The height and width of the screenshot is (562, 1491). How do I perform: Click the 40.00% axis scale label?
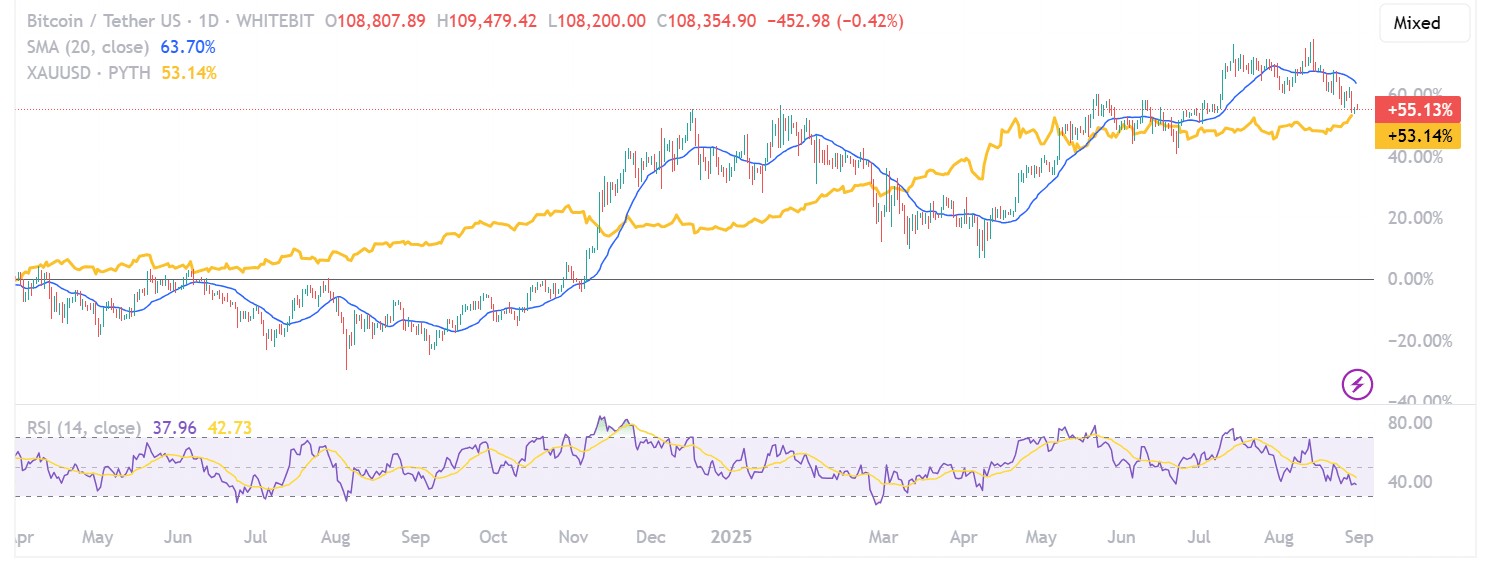[1415, 157]
